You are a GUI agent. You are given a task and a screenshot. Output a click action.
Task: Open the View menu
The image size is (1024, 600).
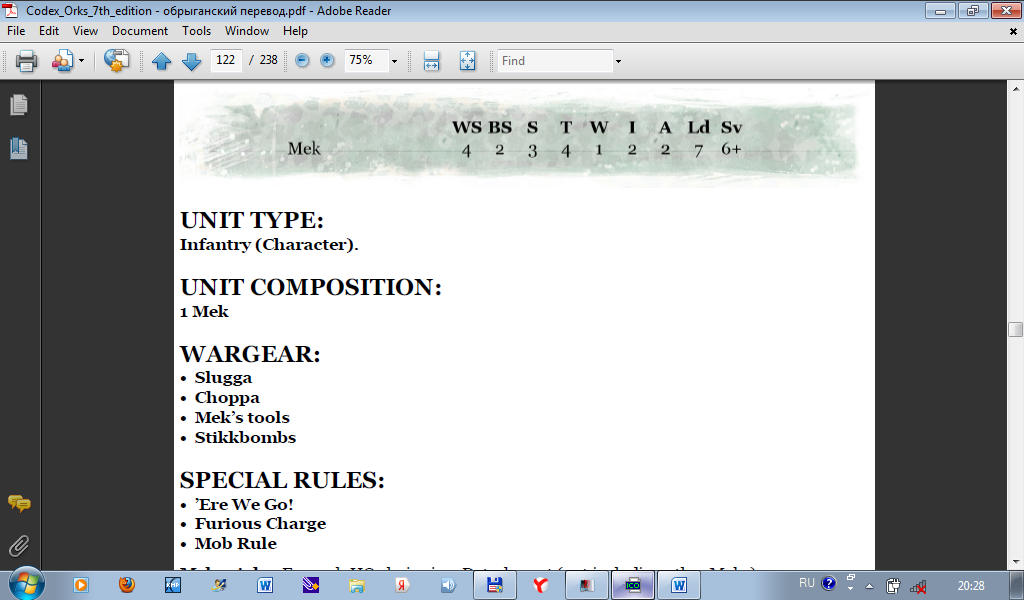coord(86,31)
